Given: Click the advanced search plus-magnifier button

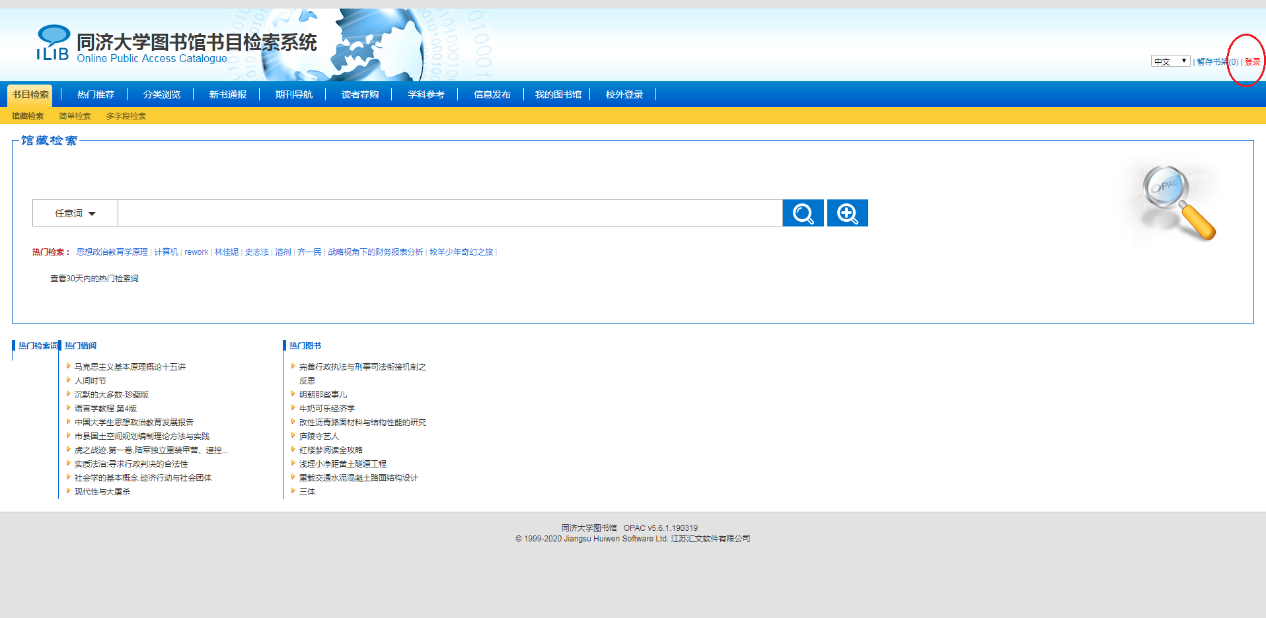Looking at the screenshot, I should tap(847, 213).
